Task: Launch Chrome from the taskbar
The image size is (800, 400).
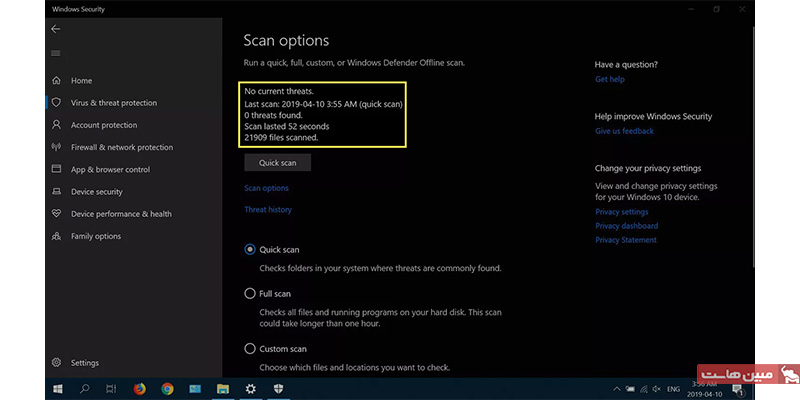Action: (x=167, y=389)
